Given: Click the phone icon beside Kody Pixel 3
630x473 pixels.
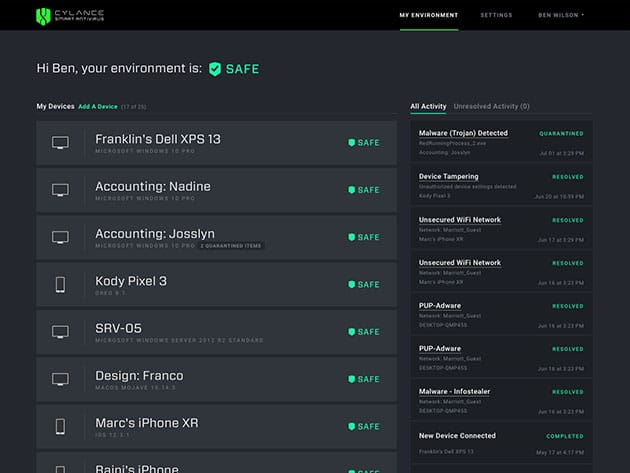Looking at the screenshot, I should 60,284.
